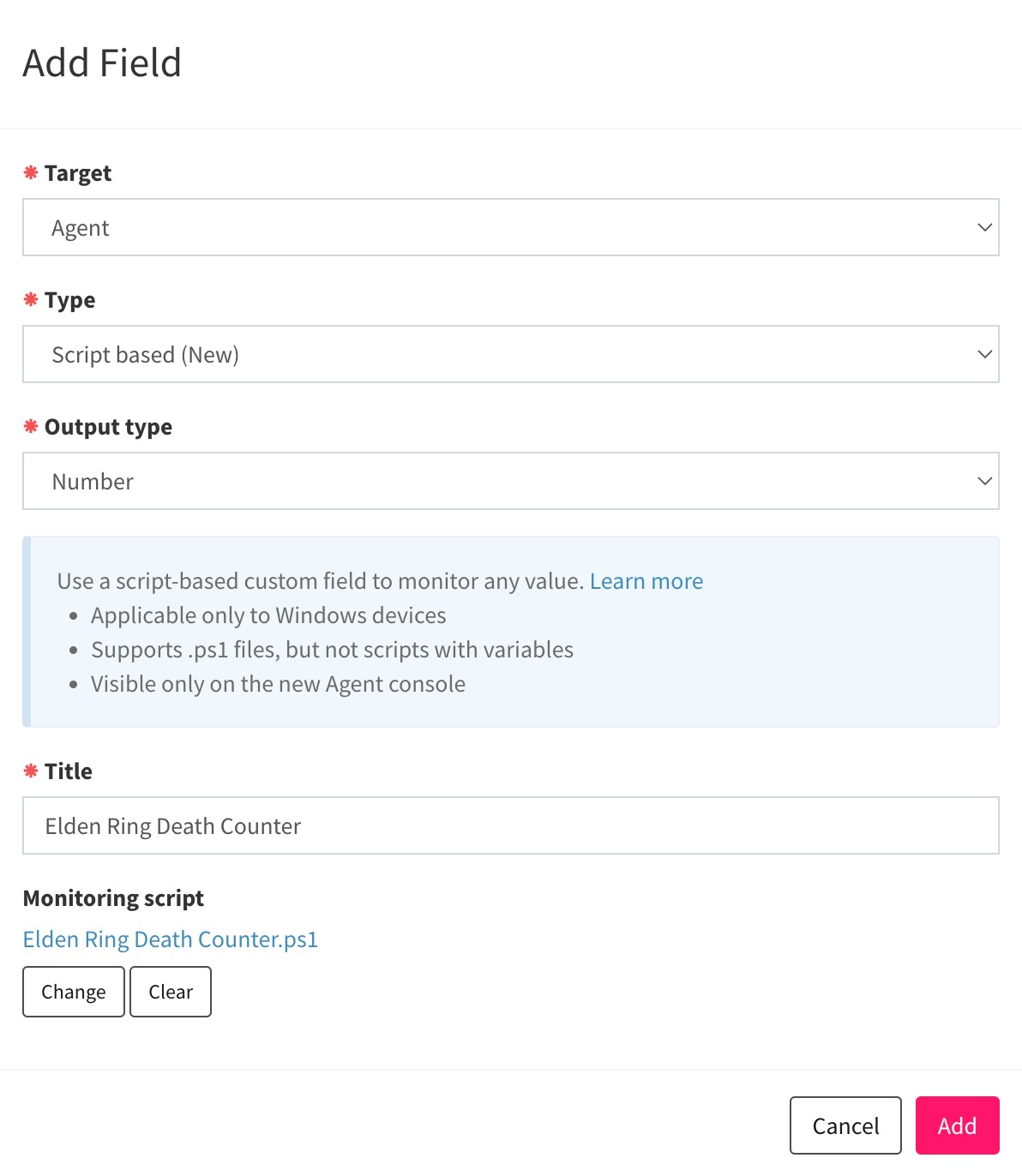
Task: Click the required asterisk next to Title
Action: (31, 771)
